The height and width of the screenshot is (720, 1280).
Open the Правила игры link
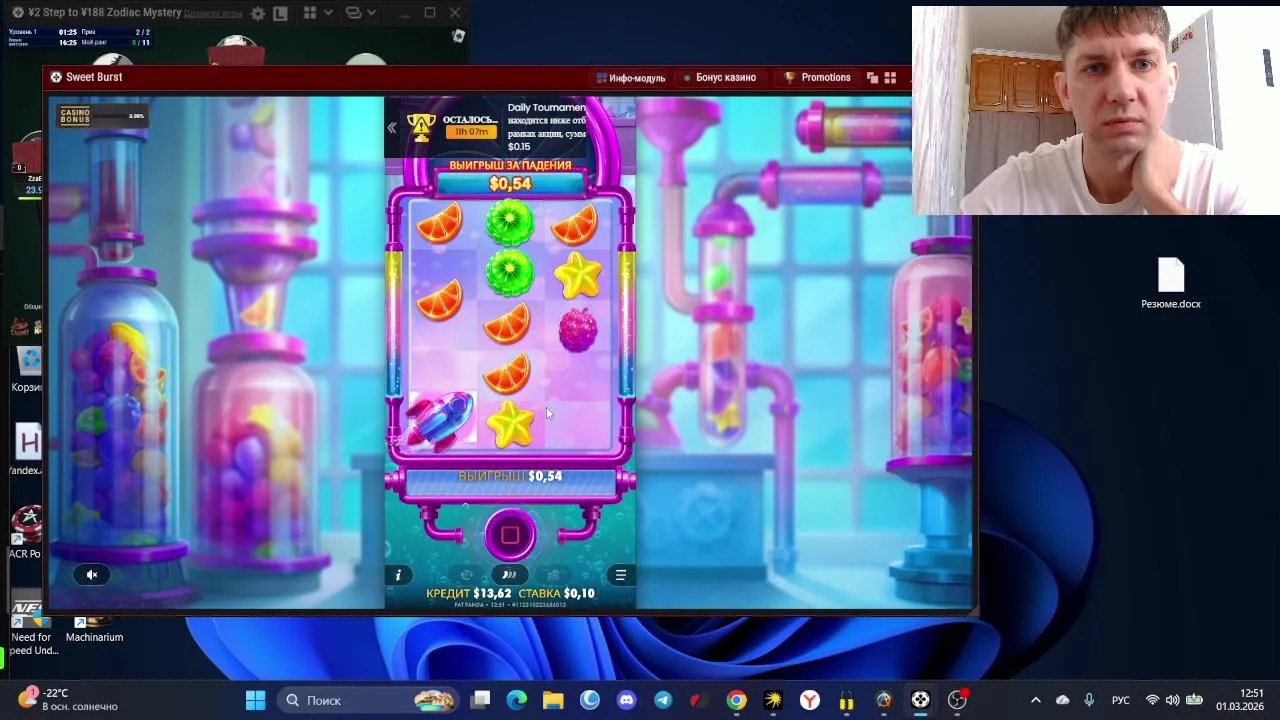(213, 14)
